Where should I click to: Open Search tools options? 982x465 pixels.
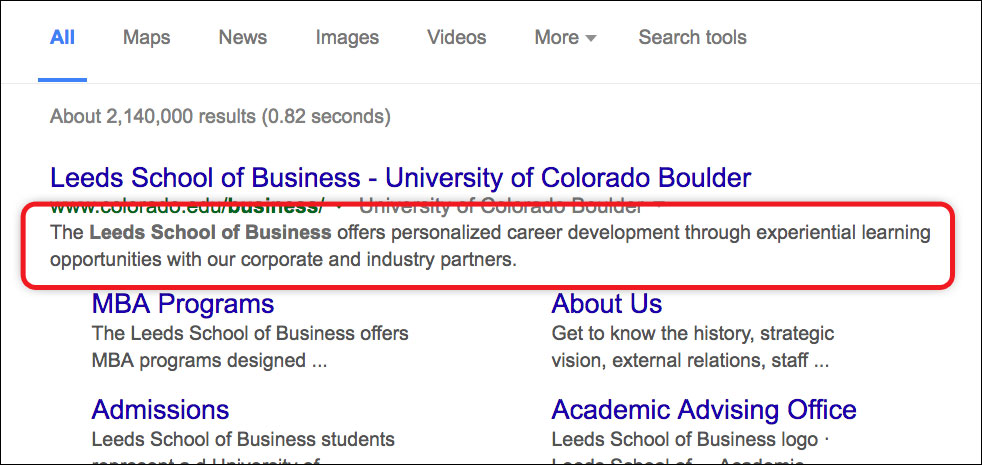pos(692,38)
